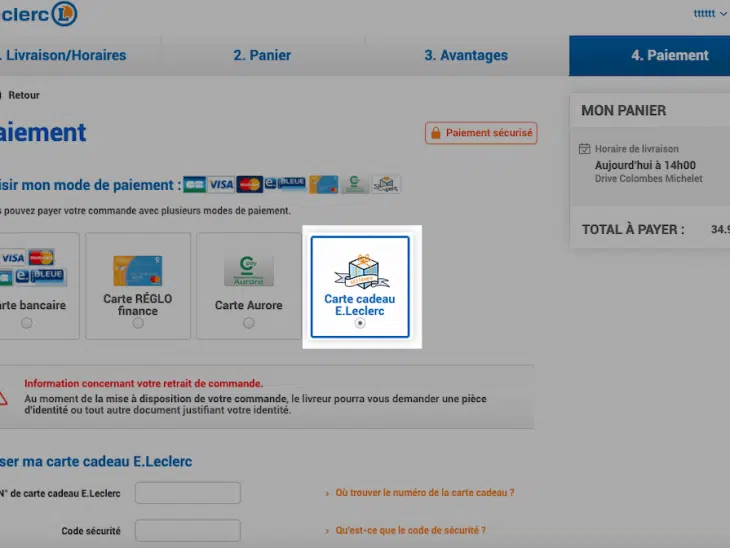This screenshot has width=730, height=548.
Task: Click the calendar icon beside Horaire de livraison
Action: tap(584, 149)
